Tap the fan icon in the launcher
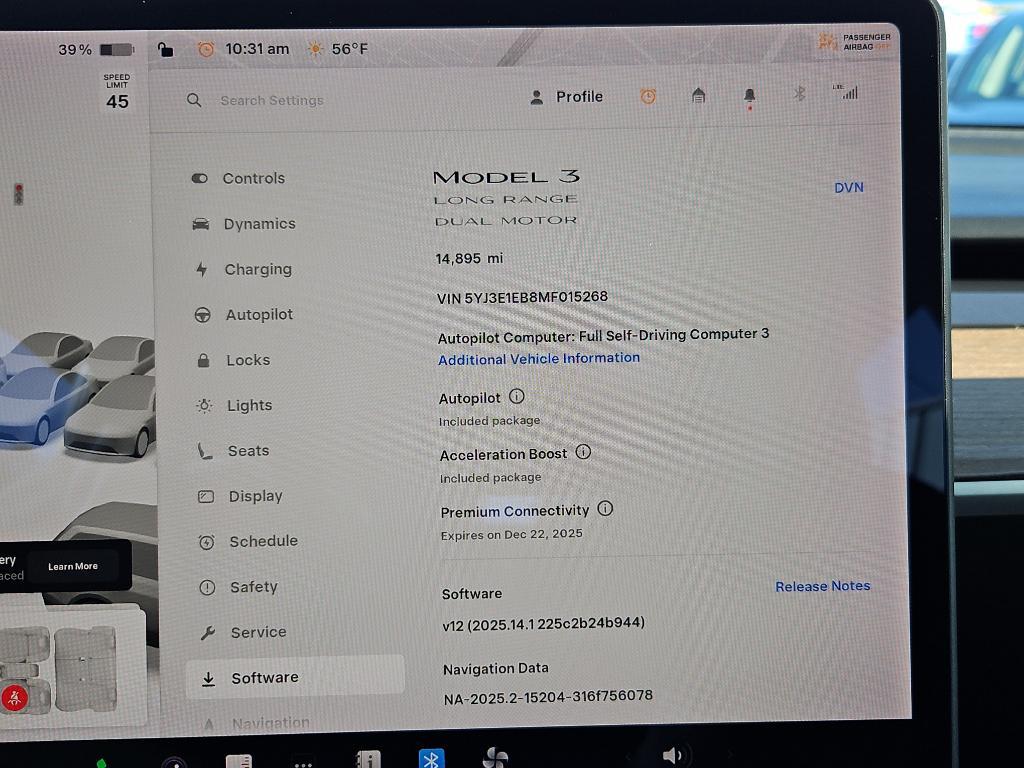This screenshot has height=768, width=1024. 495,757
